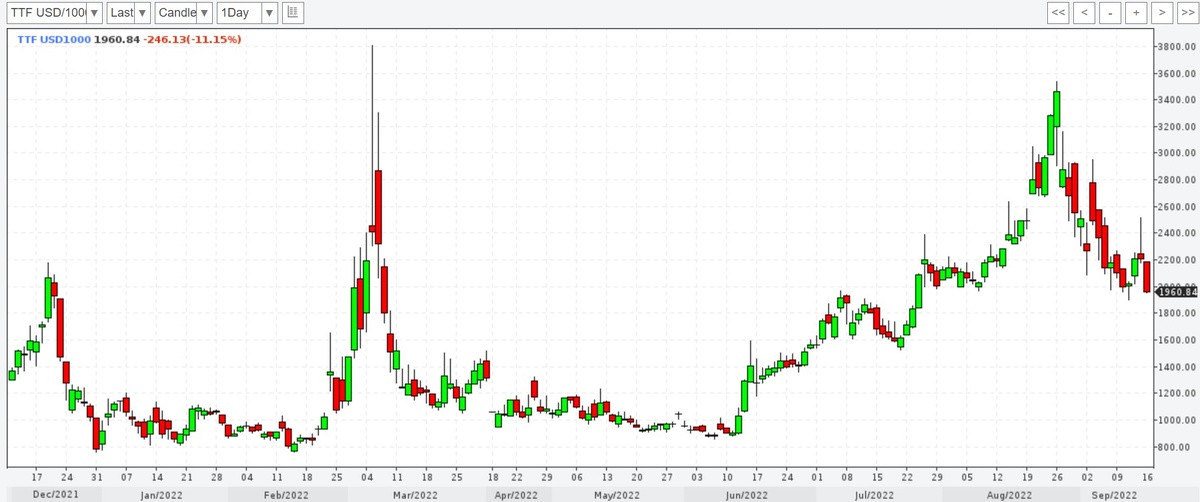Click the 800.00 price axis label
The height and width of the screenshot is (502, 1200).
1179,447
